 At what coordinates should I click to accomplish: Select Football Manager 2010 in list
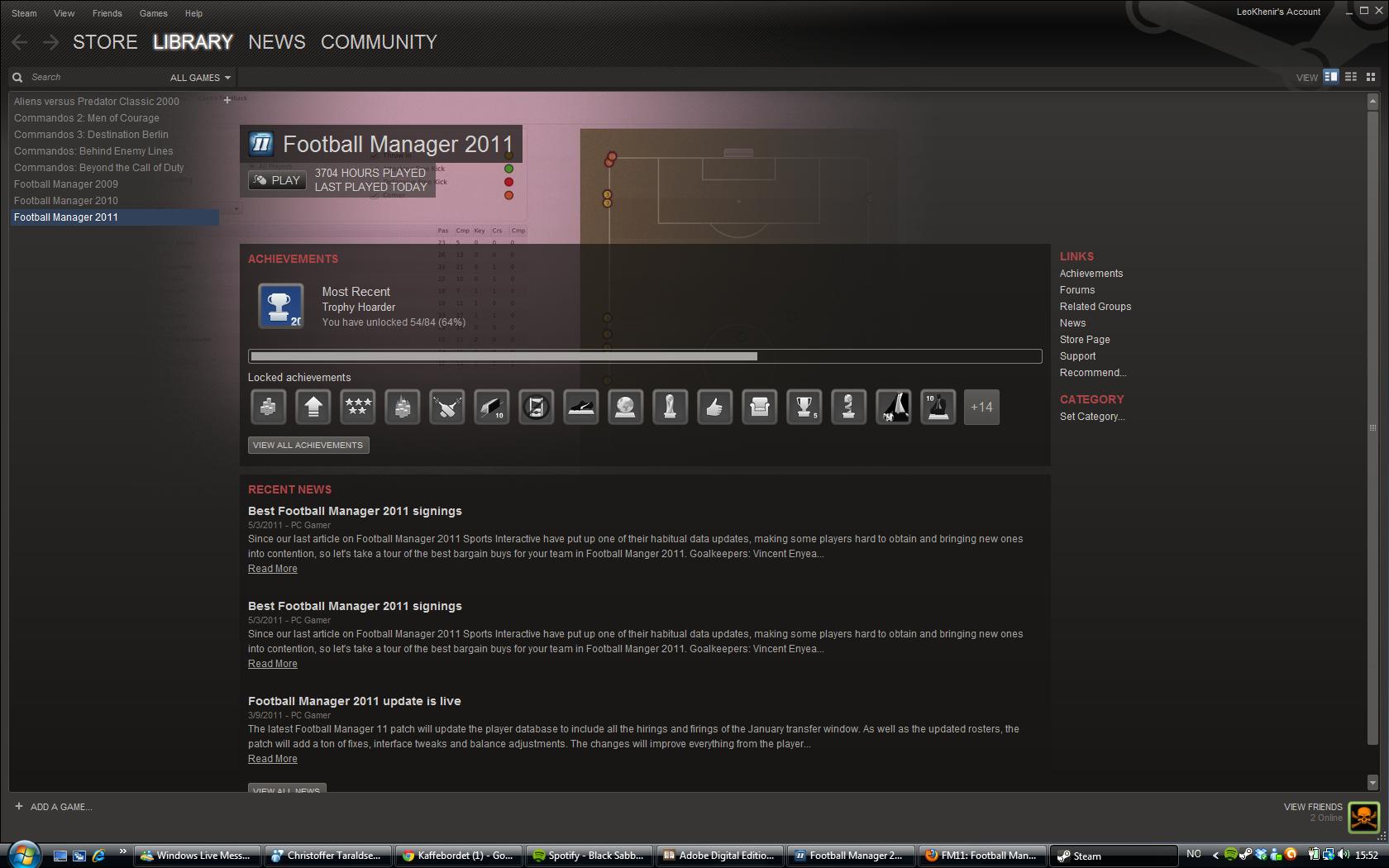(x=65, y=201)
